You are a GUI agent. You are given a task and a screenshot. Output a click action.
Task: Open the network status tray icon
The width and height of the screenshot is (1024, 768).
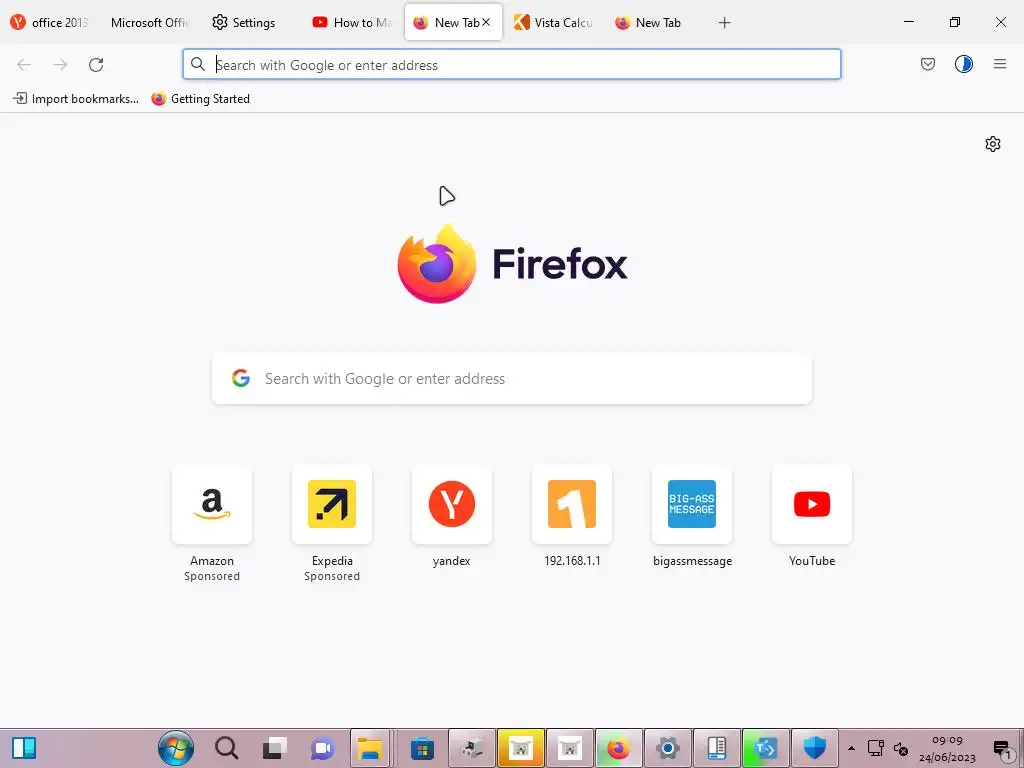tap(875, 748)
